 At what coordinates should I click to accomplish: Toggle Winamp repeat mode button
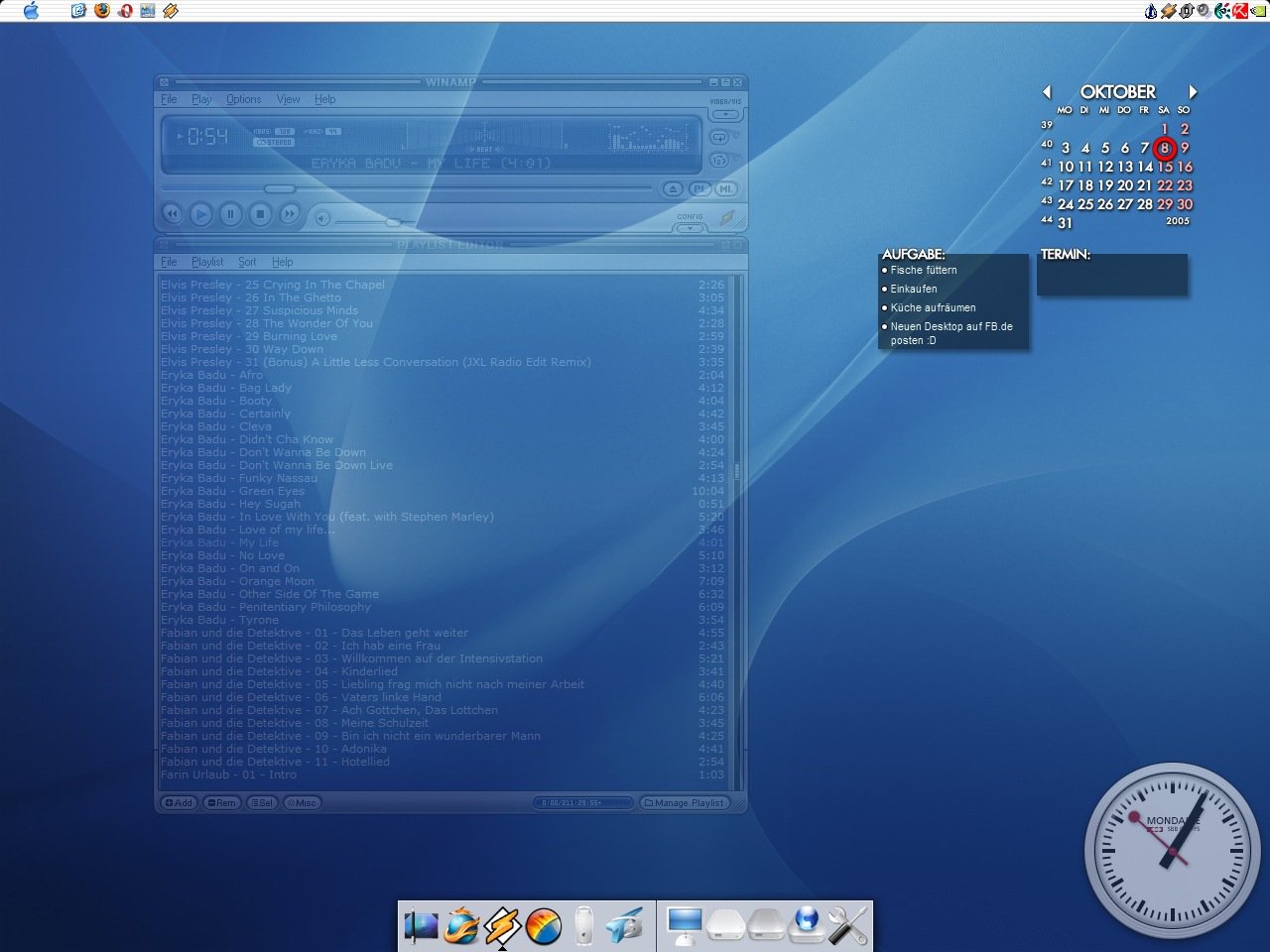coord(720,137)
